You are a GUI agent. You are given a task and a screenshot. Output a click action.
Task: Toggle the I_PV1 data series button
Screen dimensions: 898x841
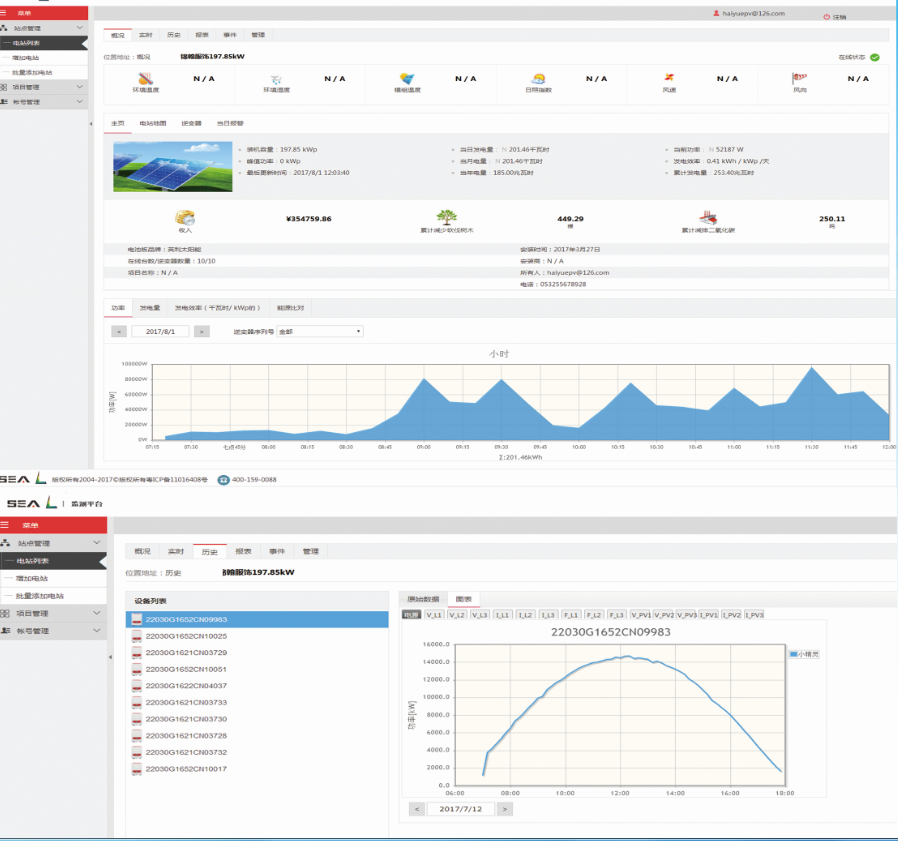[x=708, y=615]
